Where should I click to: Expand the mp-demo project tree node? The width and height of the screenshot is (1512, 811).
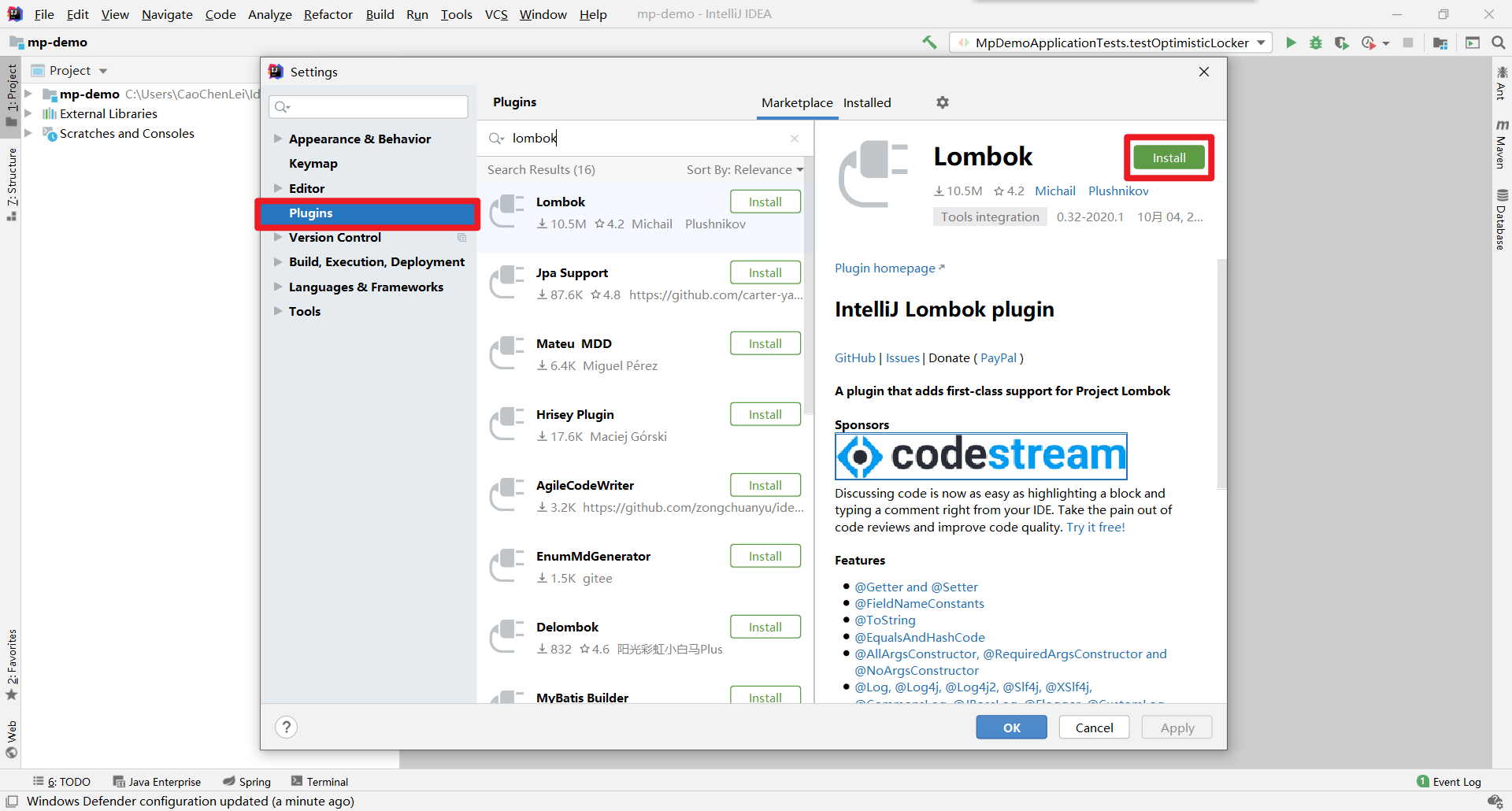28,94
